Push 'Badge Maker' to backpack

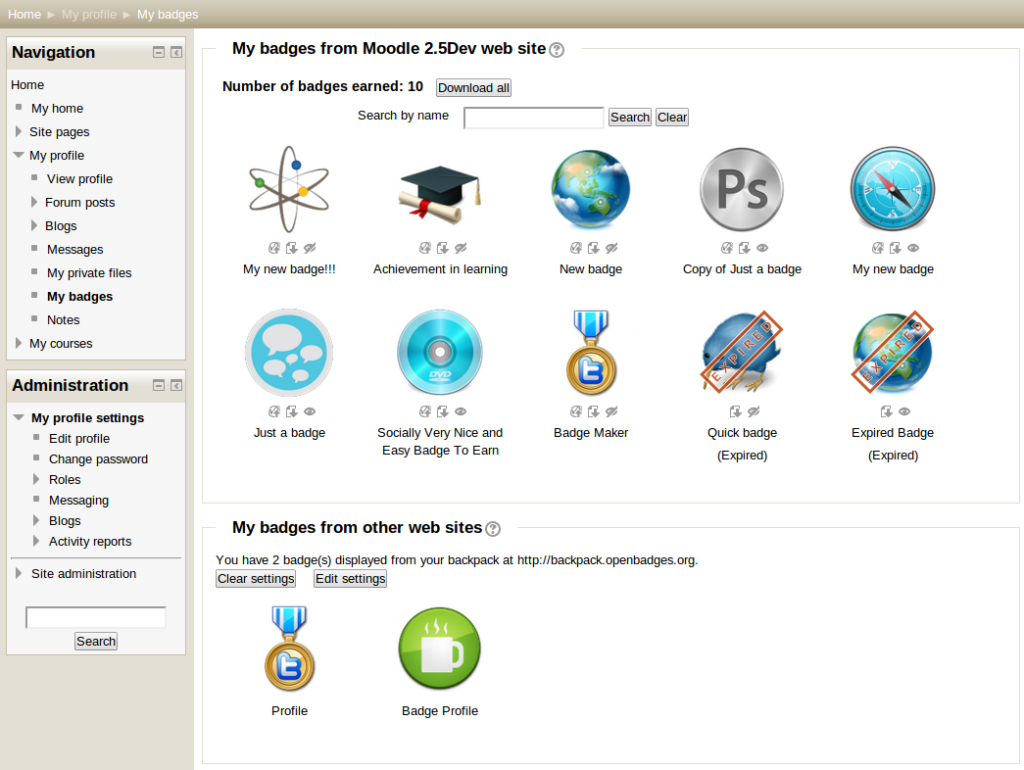point(576,411)
